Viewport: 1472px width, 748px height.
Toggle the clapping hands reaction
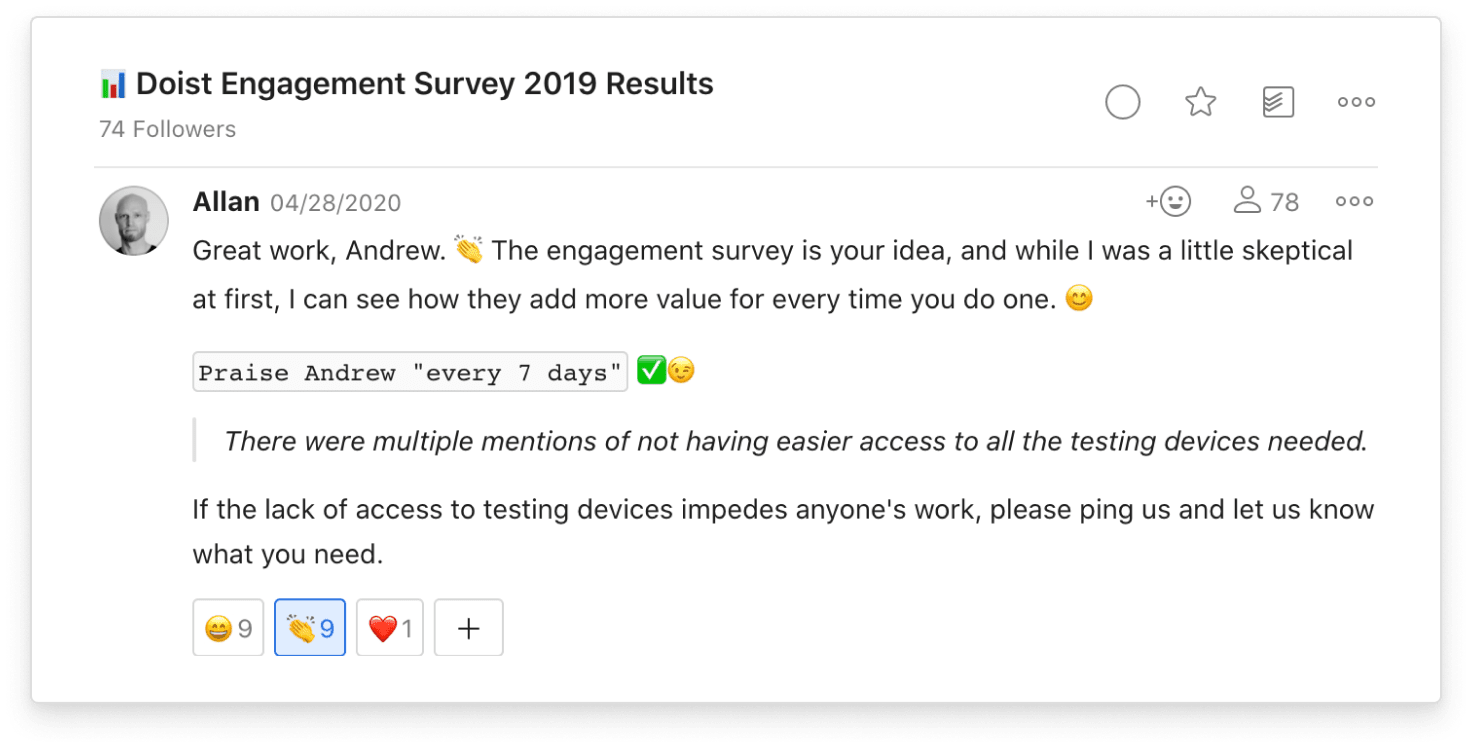(x=309, y=627)
